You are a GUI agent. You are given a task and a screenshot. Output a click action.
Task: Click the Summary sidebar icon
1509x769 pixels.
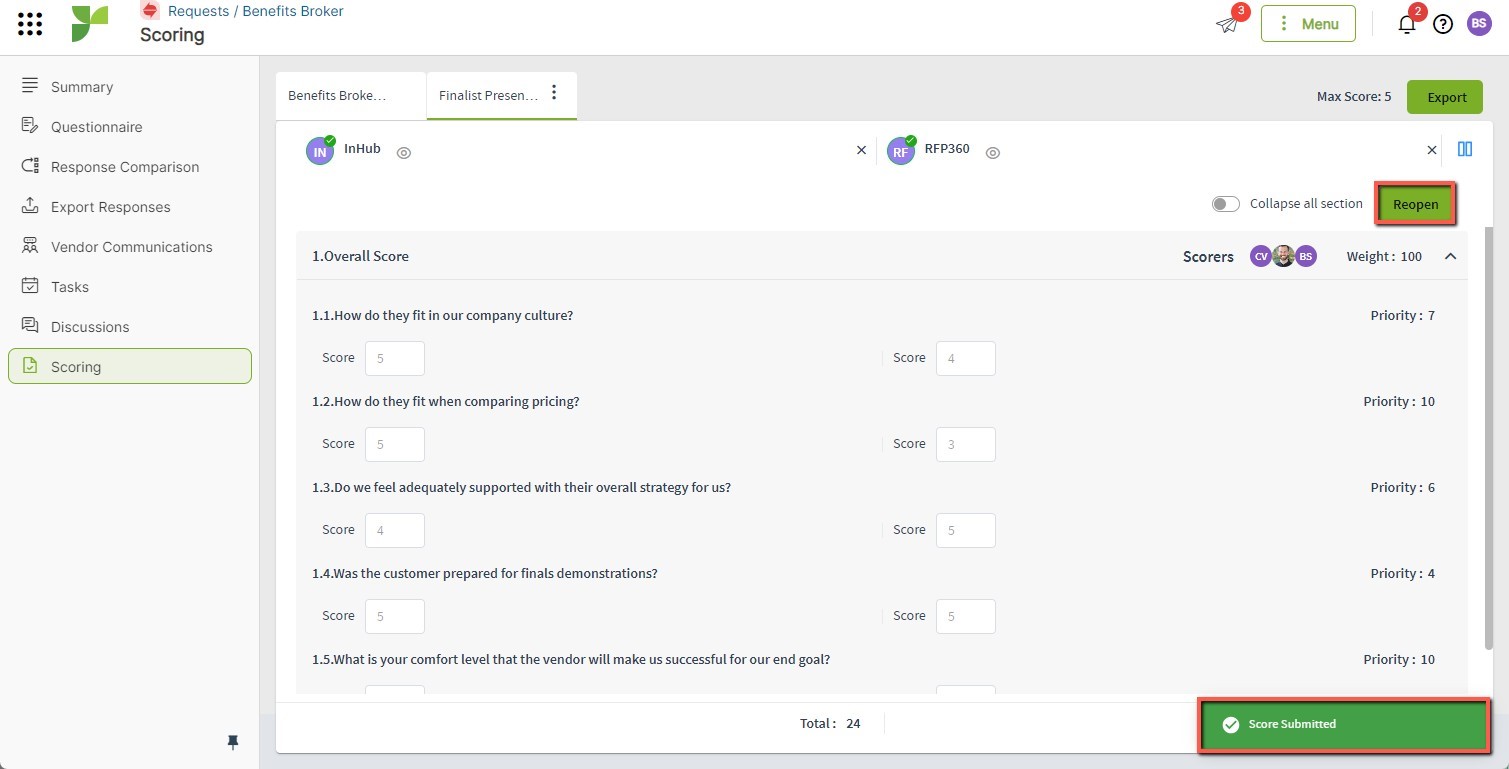[30, 86]
